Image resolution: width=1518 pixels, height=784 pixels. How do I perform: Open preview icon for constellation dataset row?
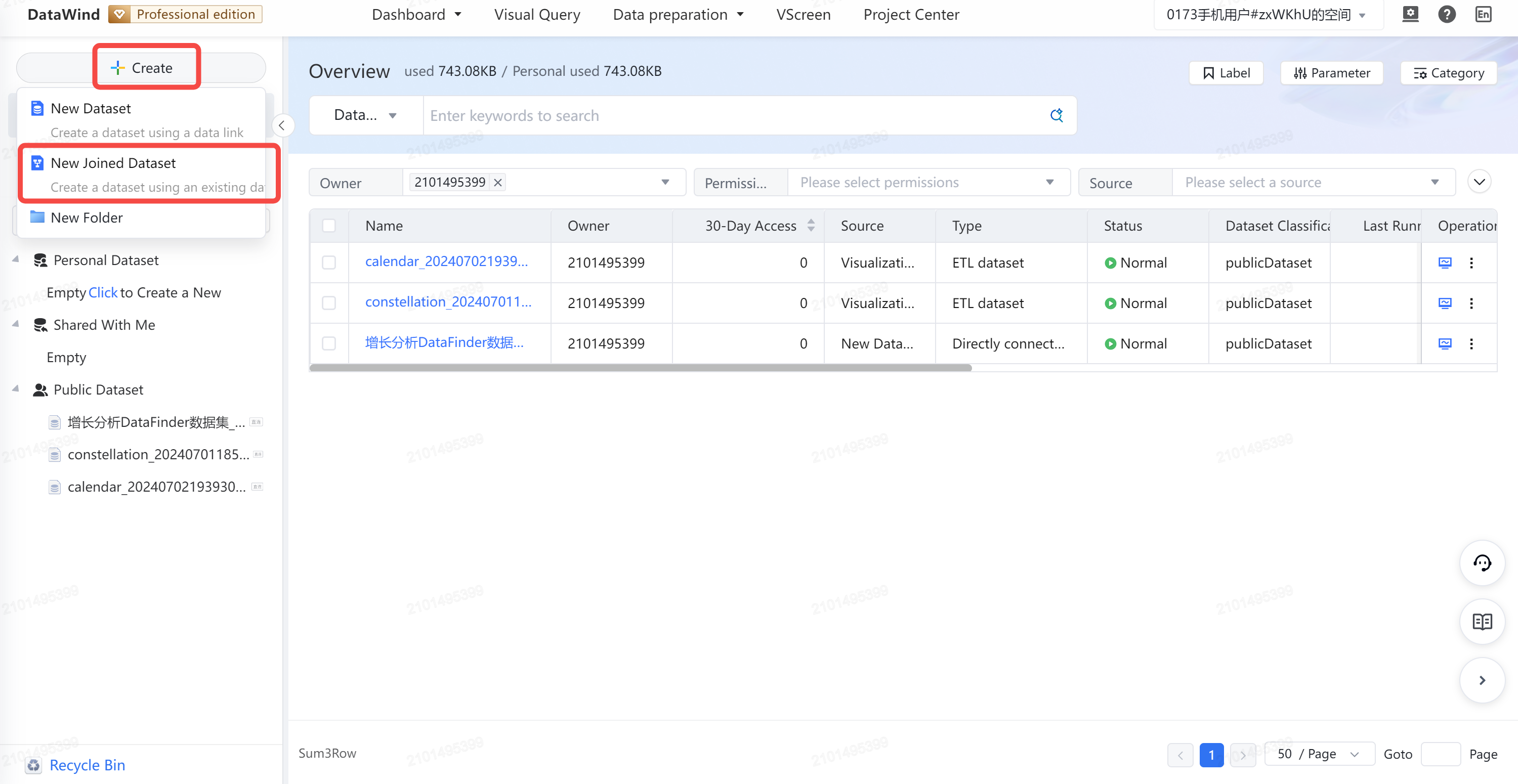click(1444, 303)
